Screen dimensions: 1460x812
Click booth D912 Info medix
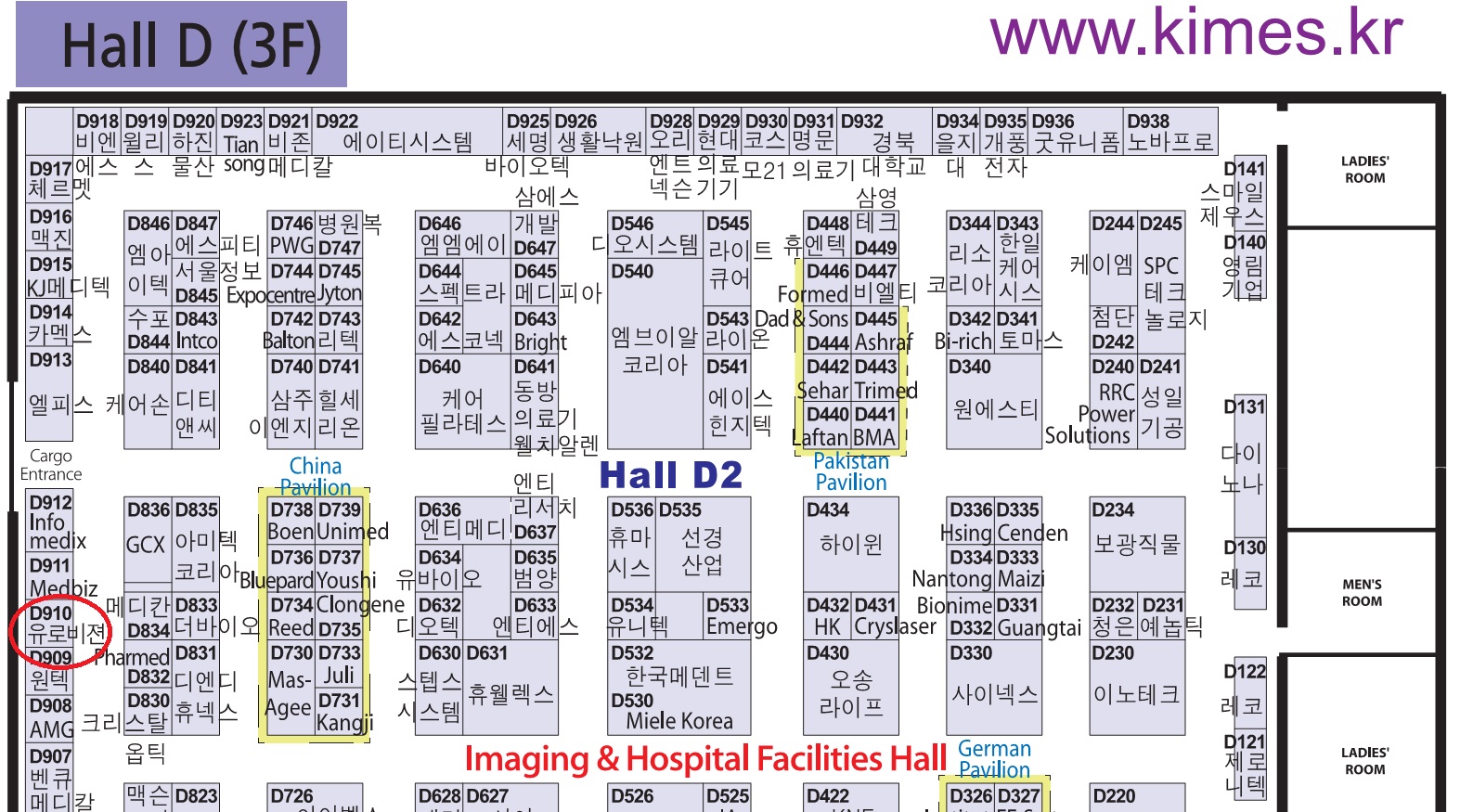(x=49, y=521)
